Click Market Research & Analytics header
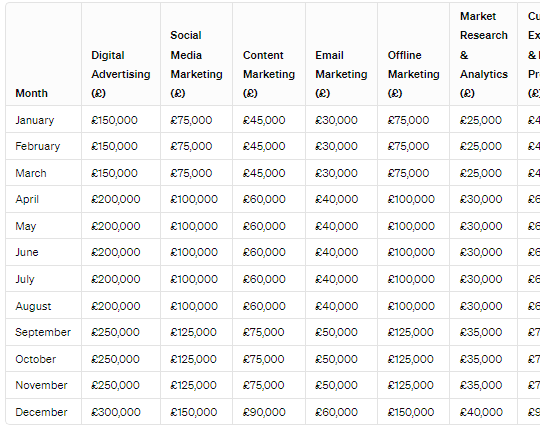This screenshot has height=431, width=540. click(484, 54)
